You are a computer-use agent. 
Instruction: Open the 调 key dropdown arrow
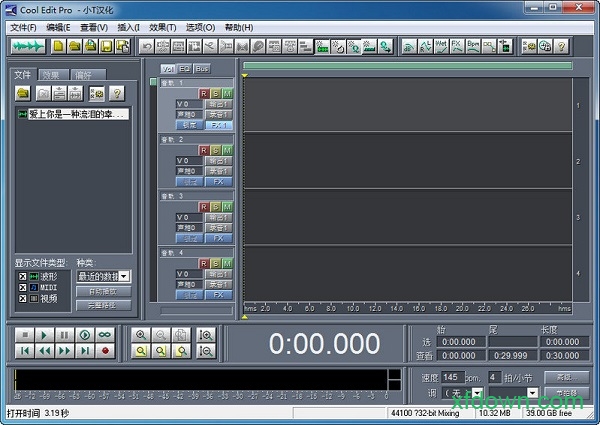click(477, 392)
